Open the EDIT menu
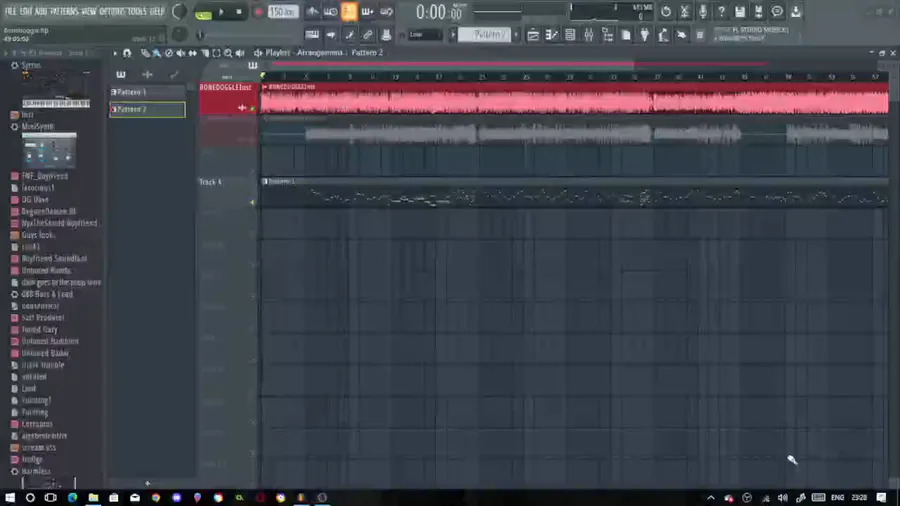 pos(26,11)
